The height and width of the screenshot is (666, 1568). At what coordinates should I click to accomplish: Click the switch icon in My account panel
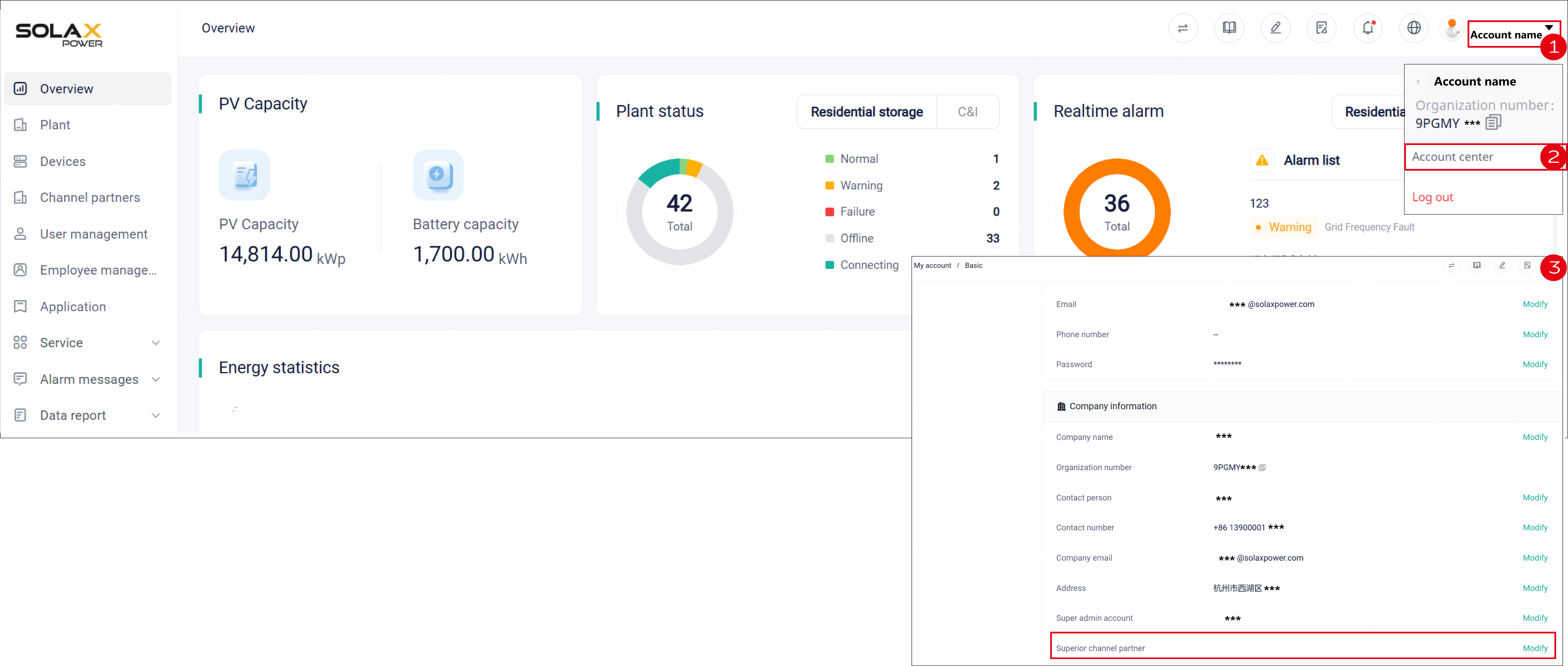pos(1451,266)
